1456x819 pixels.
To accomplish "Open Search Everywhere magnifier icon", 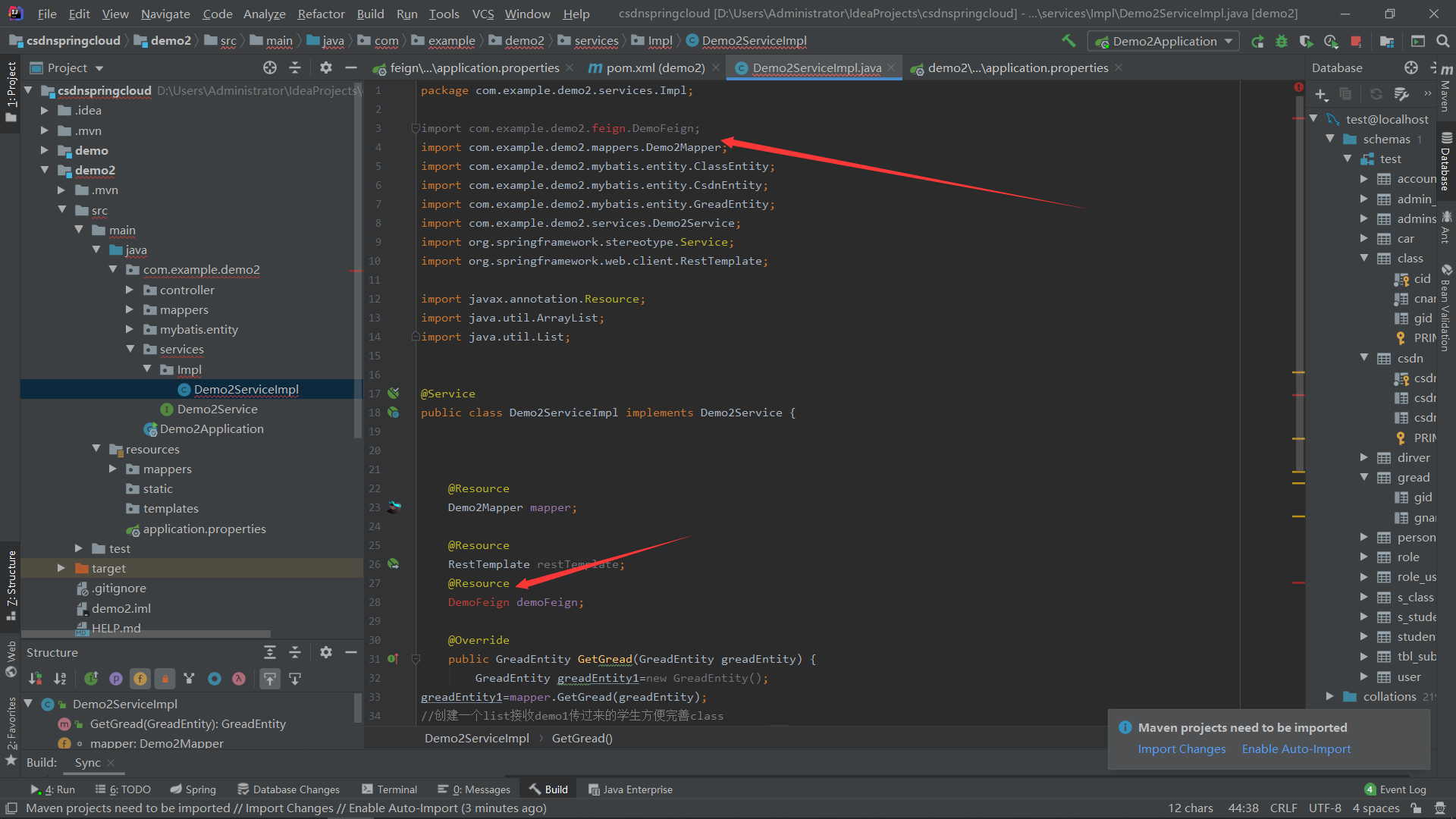I will (1443, 41).
